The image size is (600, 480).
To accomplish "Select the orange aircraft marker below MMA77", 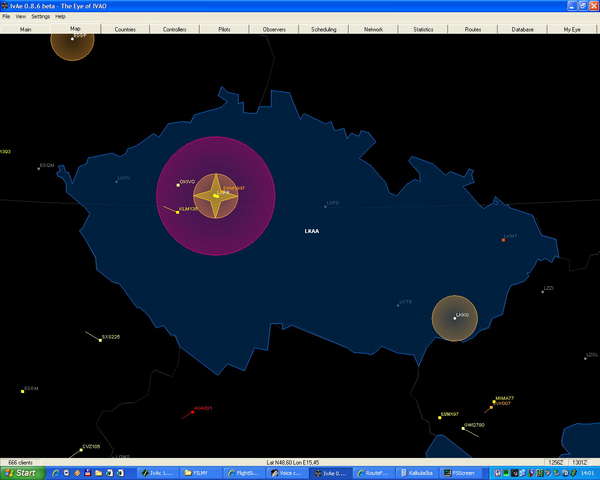I will coord(491,408).
